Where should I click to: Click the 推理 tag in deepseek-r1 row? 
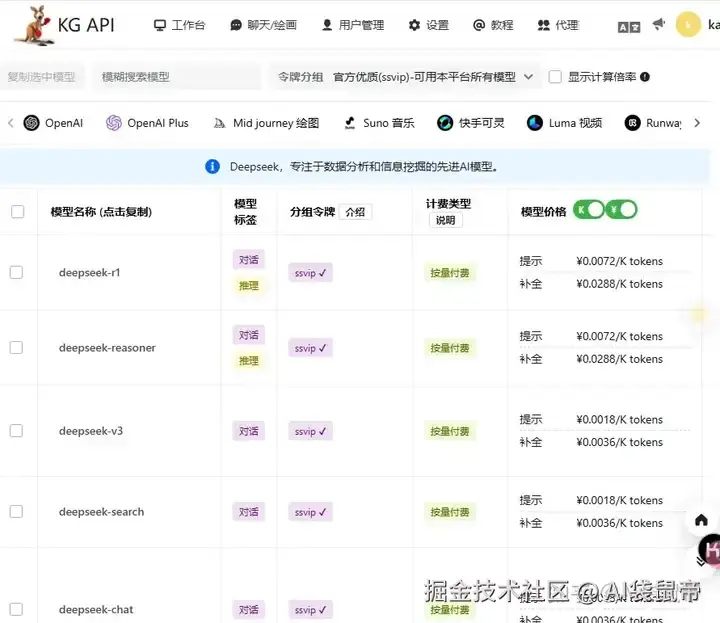(x=248, y=286)
